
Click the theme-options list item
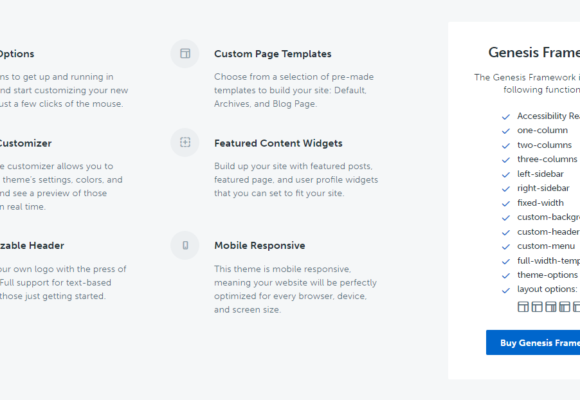point(547,275)
